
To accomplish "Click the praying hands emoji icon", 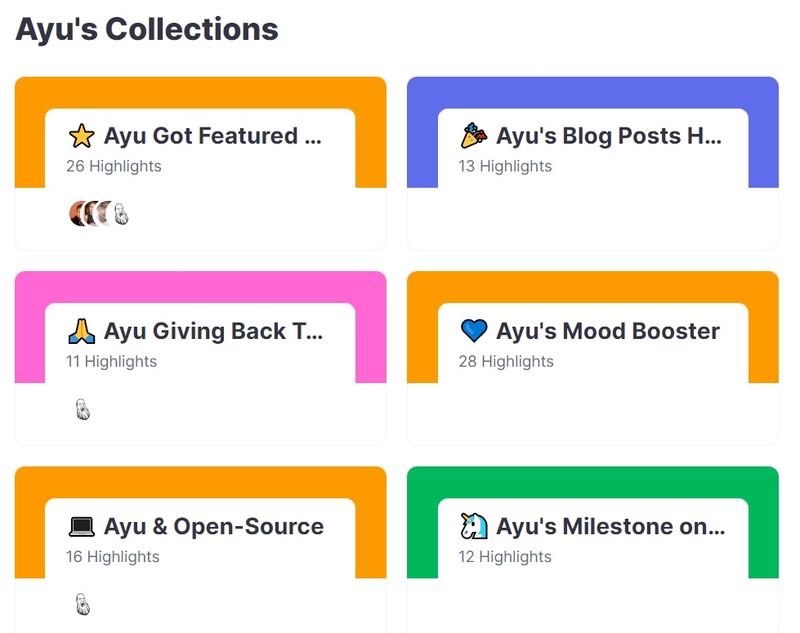I will pyautogui.click(x=81, y=331).
